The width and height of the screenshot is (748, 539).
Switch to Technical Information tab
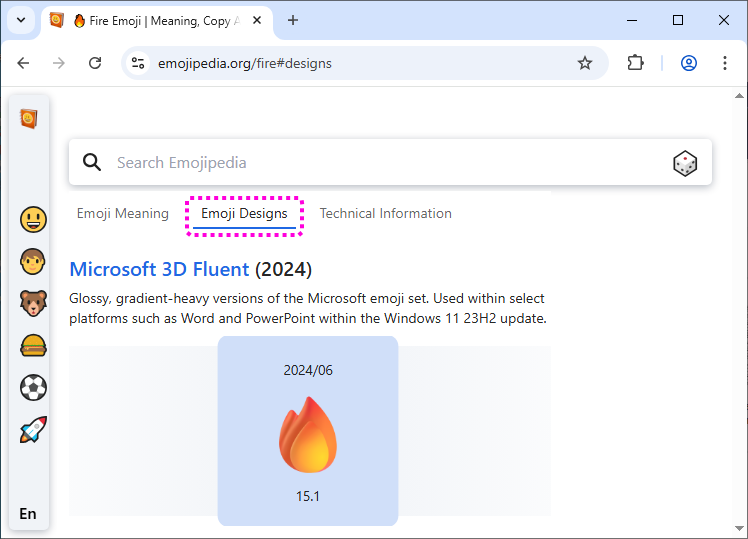coord(385,213)
